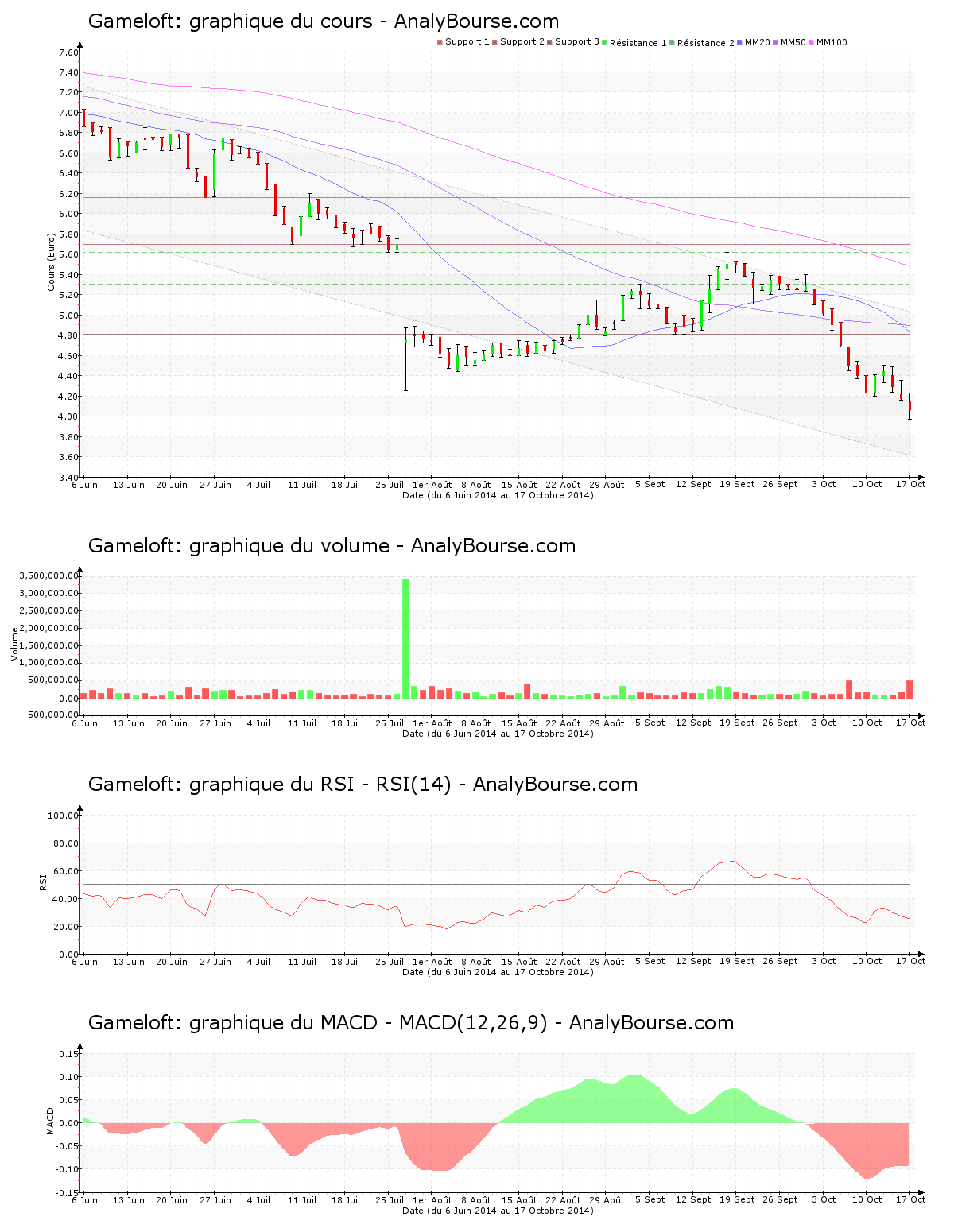Screen dimensions: 954x1232
Task: Click the Support 1 legend color swatch
Action: click(440, 42)
